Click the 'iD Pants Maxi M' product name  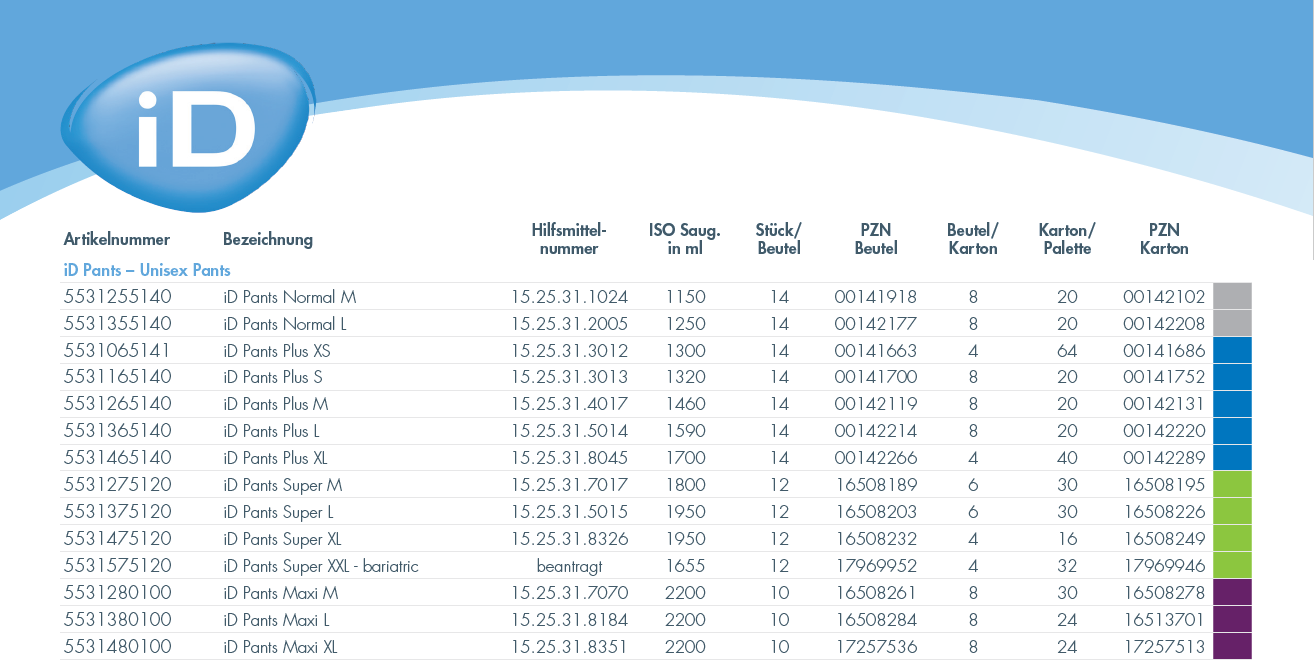281,593
